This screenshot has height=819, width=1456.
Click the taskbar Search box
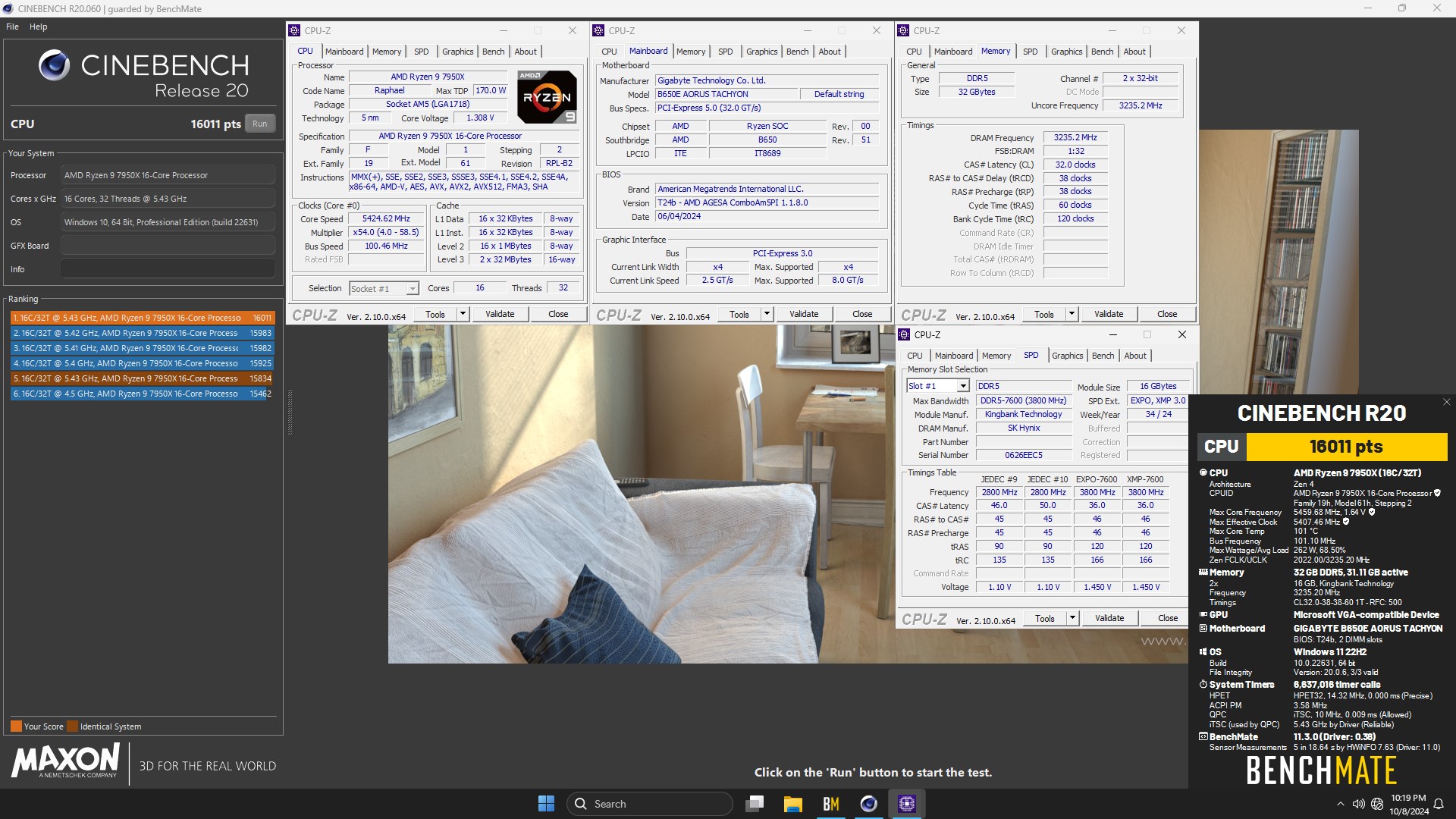pyautogui.click(x=650, y=804)
